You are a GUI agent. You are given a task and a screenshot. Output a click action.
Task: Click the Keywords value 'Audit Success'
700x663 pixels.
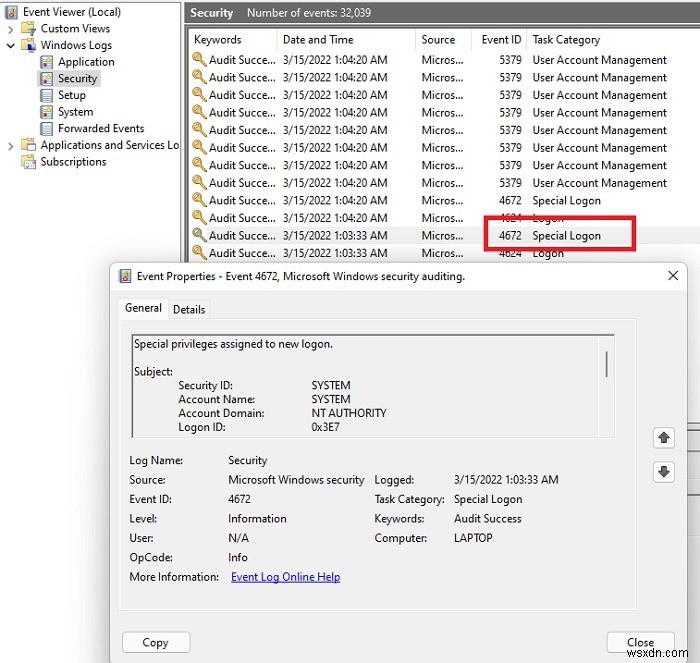coord(488,518)
